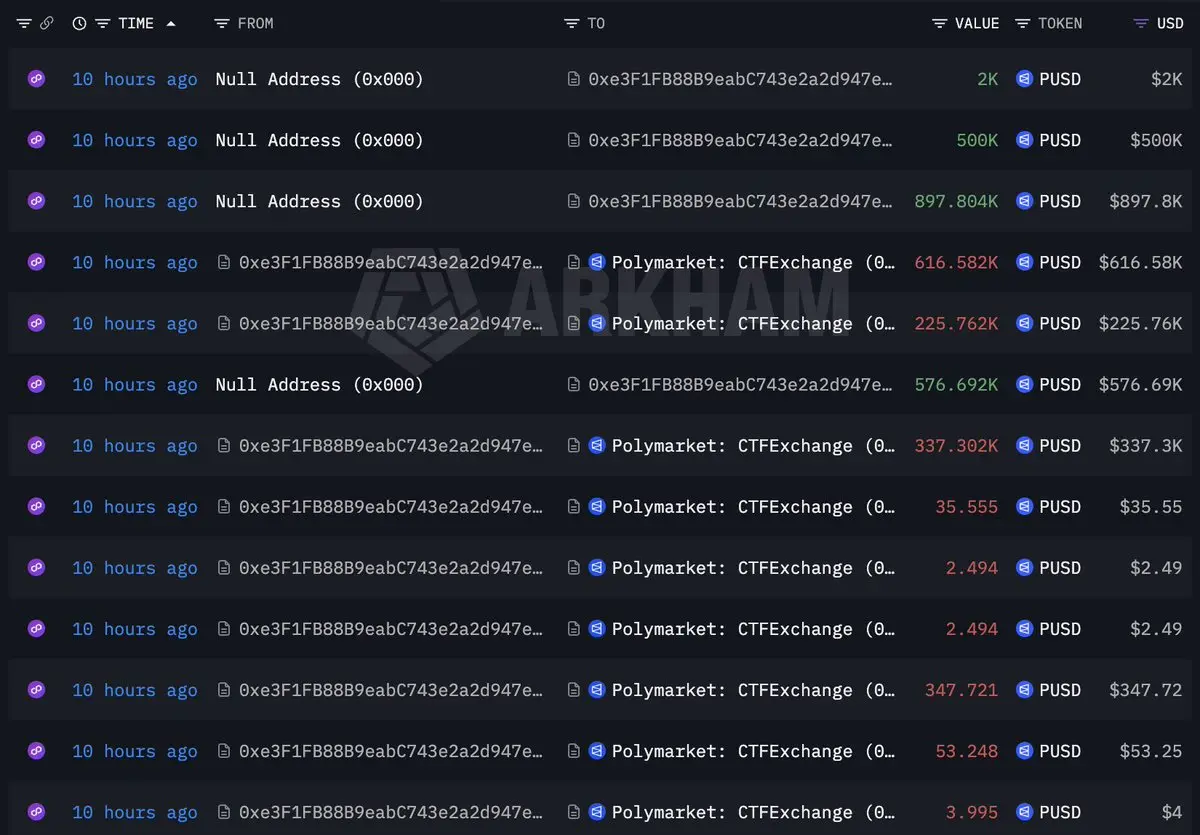Select the red 337.302K value
The height and width of the screenshot is (835, 1200).
[x=956, y=445]
